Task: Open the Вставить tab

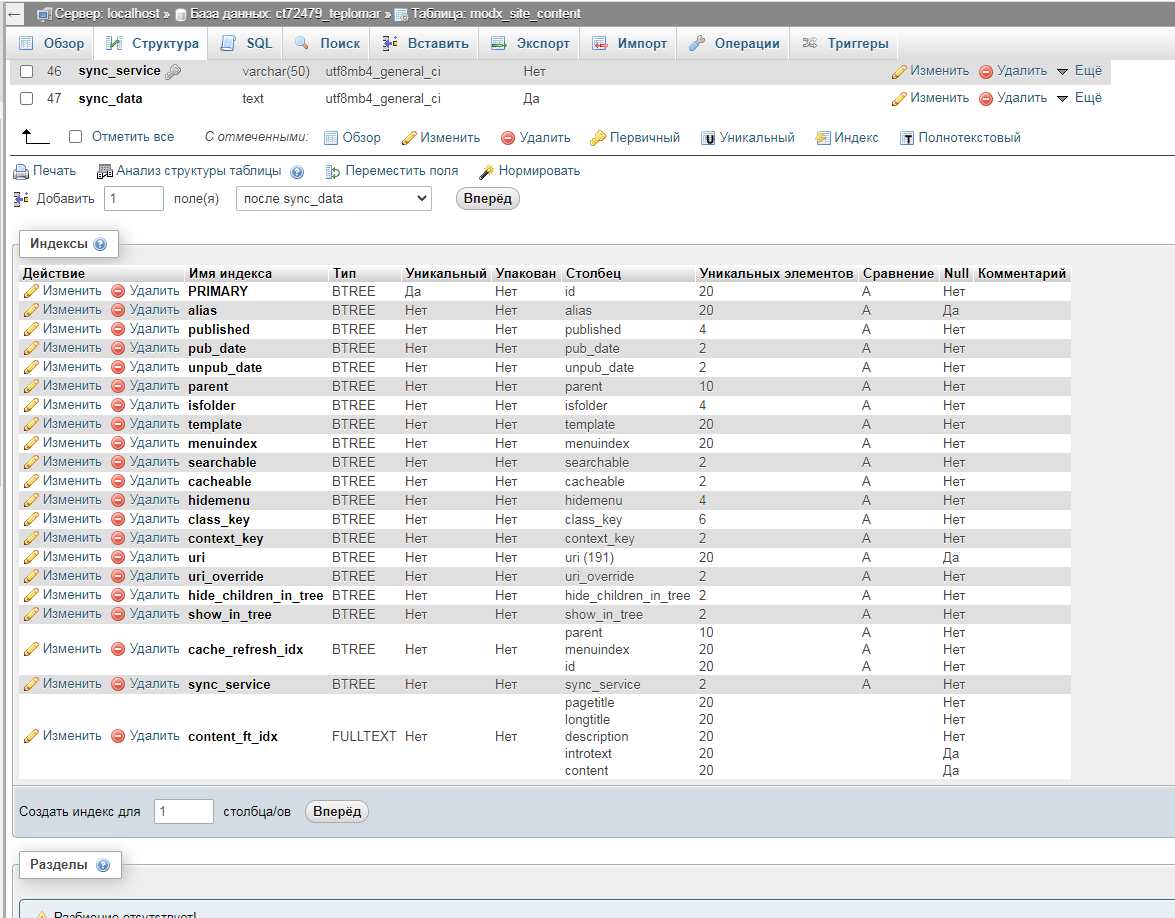Action: pos(425,43)
